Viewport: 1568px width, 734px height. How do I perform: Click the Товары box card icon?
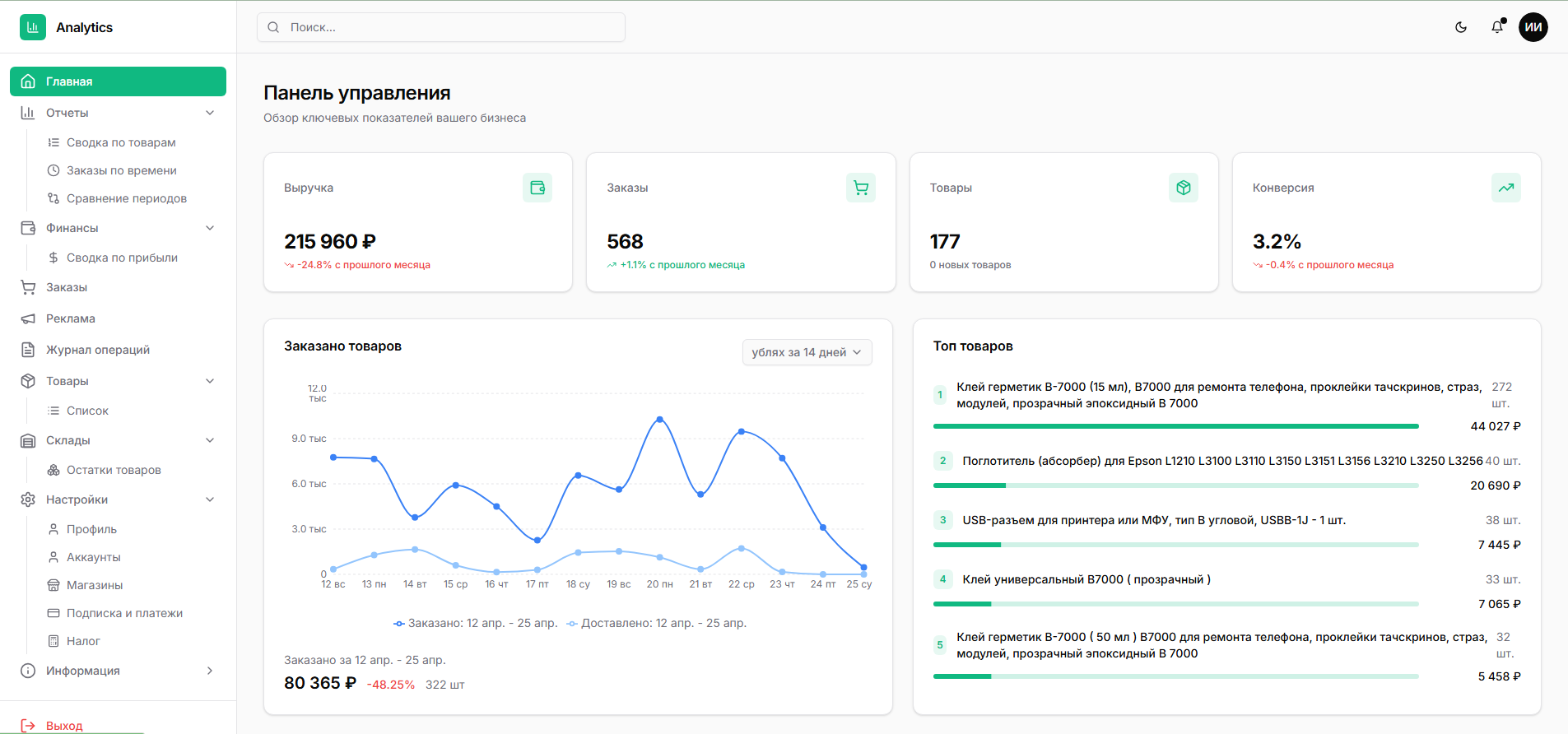pyautogui.click(x=1184, y=188)
